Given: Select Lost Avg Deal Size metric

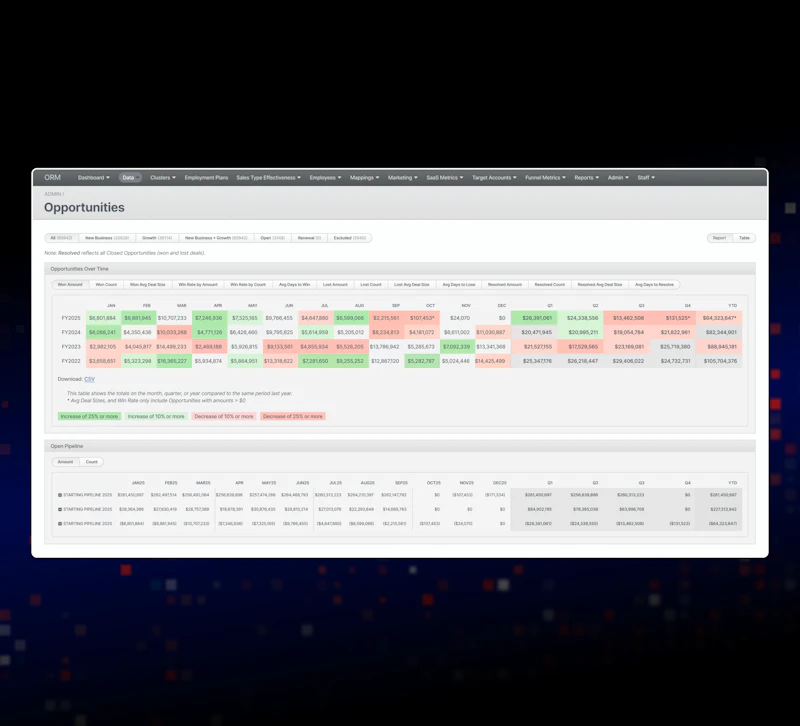Looking at the screenshot, I should (412, 285).
